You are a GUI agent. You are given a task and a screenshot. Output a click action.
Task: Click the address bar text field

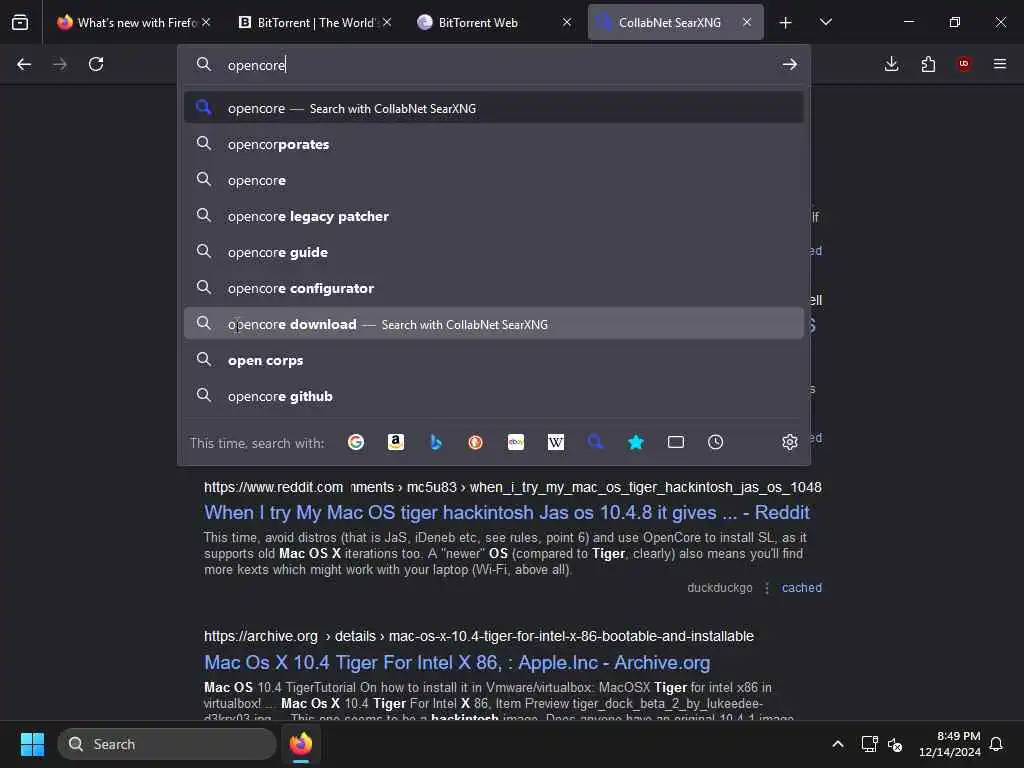coord(496,65)
